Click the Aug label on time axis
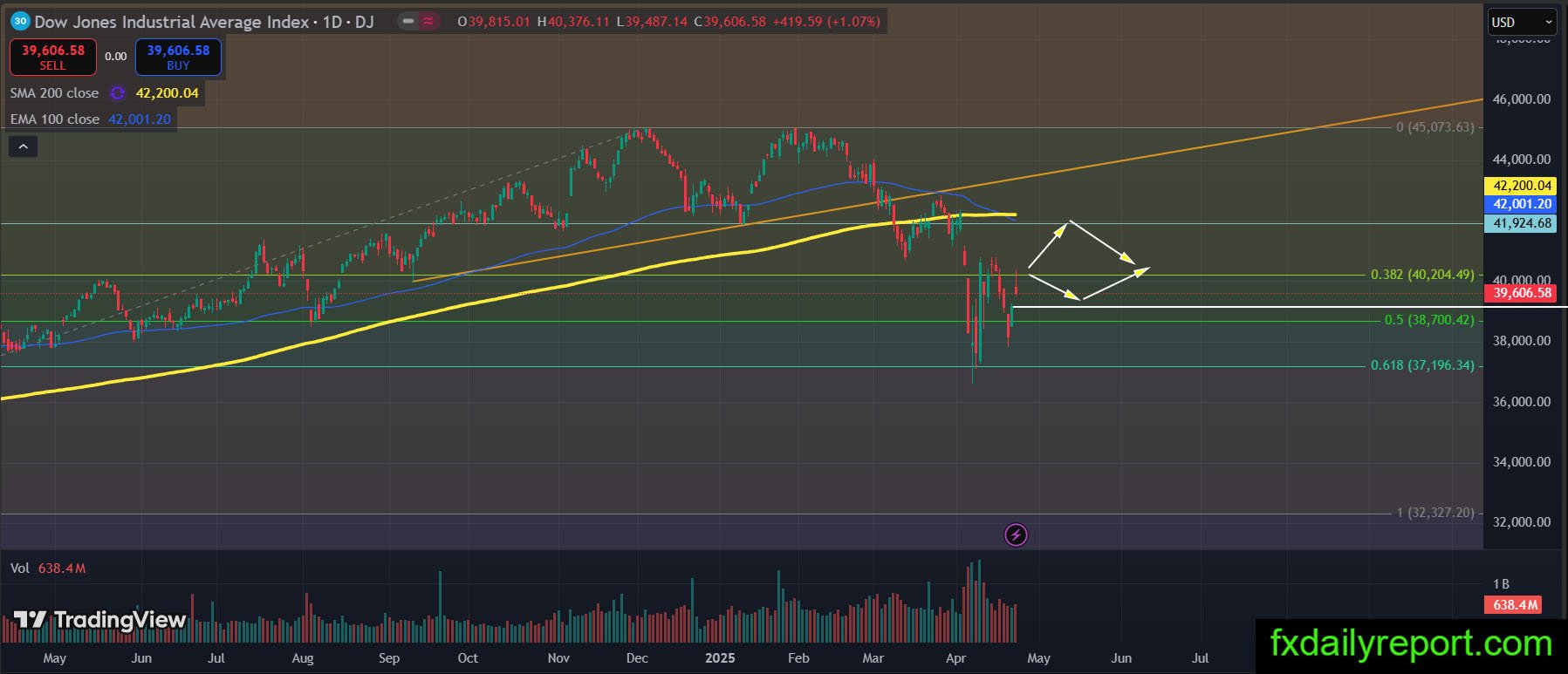 pos(303,658)
